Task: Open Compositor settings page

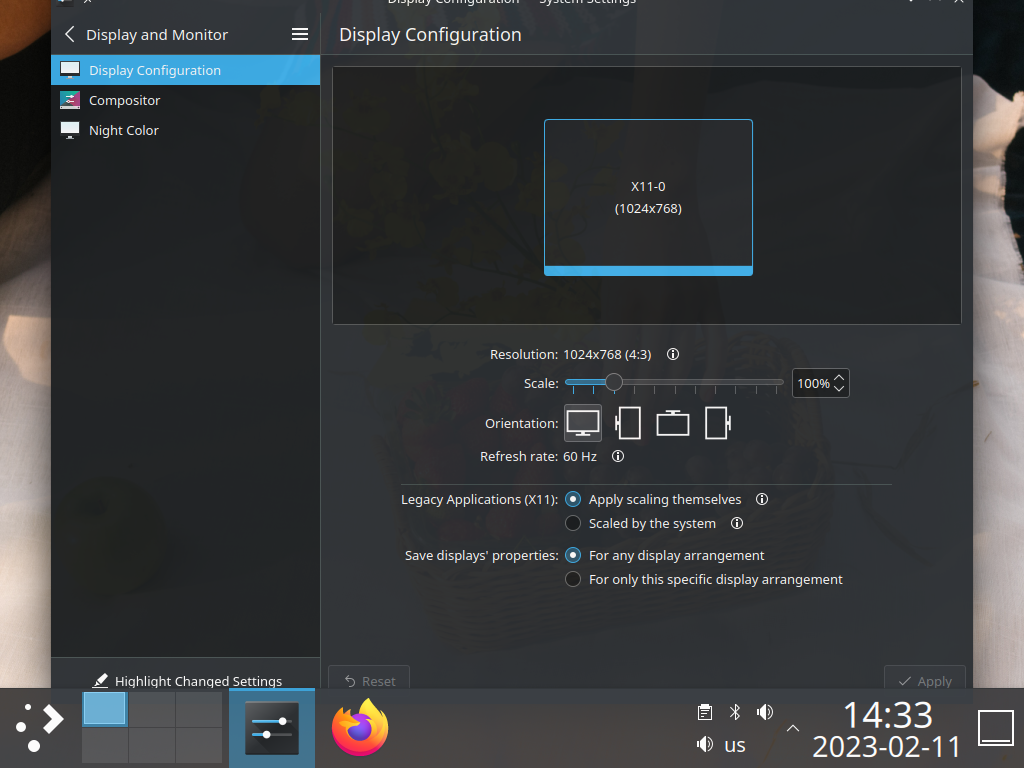Action: click(185, 100)
